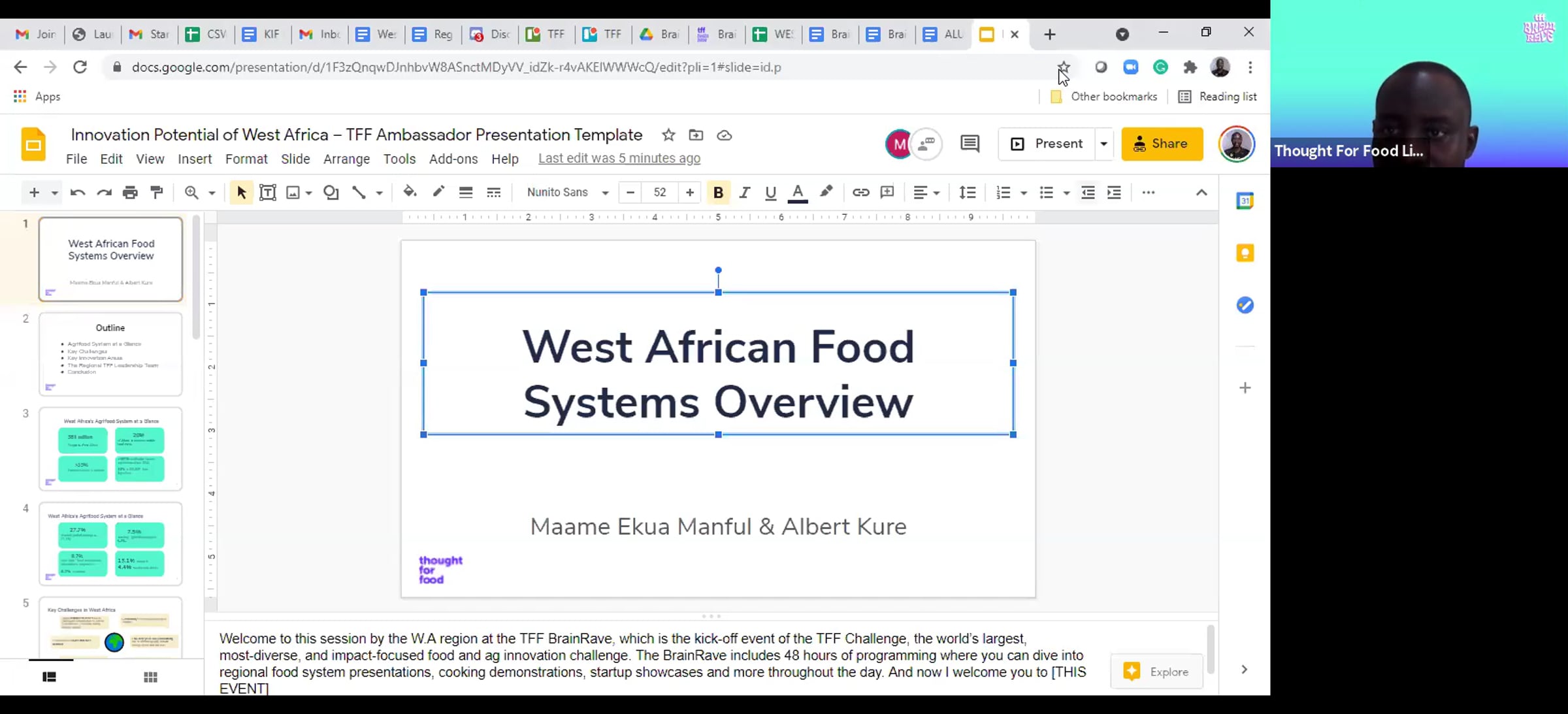Switch to grid view of slides

(x=150, y=677)
